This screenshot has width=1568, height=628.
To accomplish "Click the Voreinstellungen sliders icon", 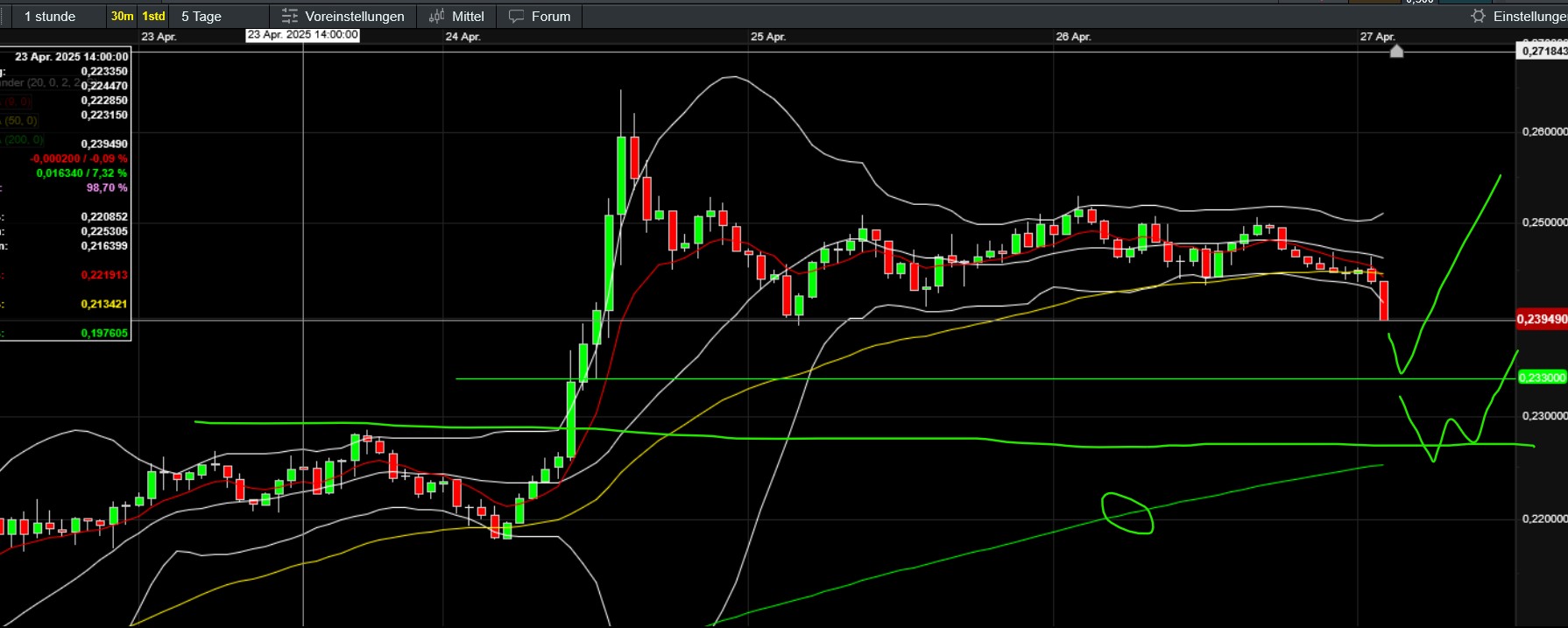I will coord(289,16).
